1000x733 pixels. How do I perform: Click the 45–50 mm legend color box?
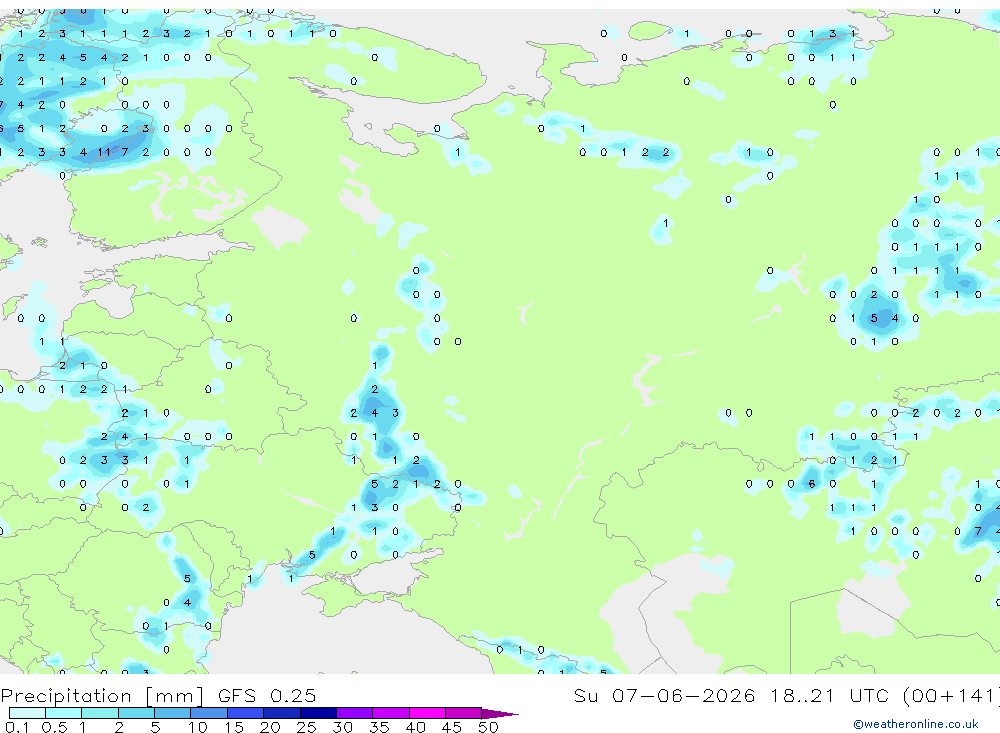pos(464,713)
